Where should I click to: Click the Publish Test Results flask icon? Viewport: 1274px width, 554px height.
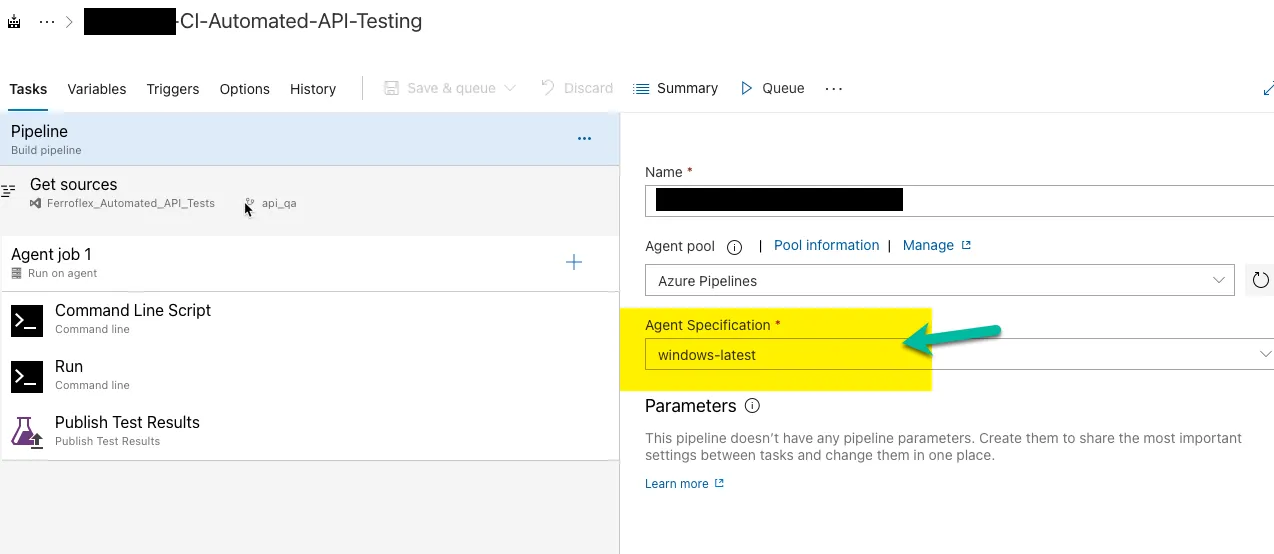pos(27,432)
